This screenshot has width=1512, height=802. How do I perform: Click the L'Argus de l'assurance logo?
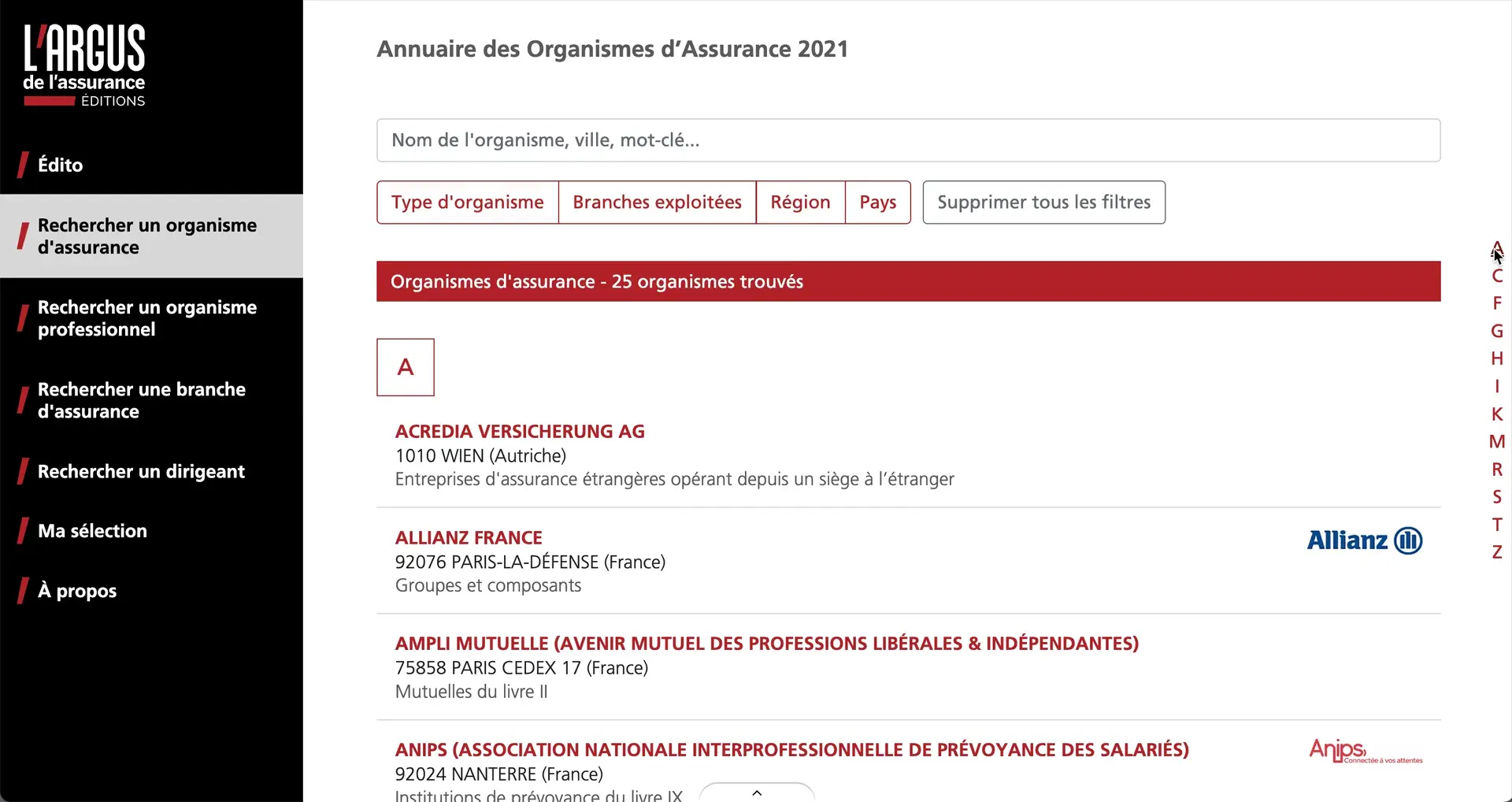pos(84,65)
